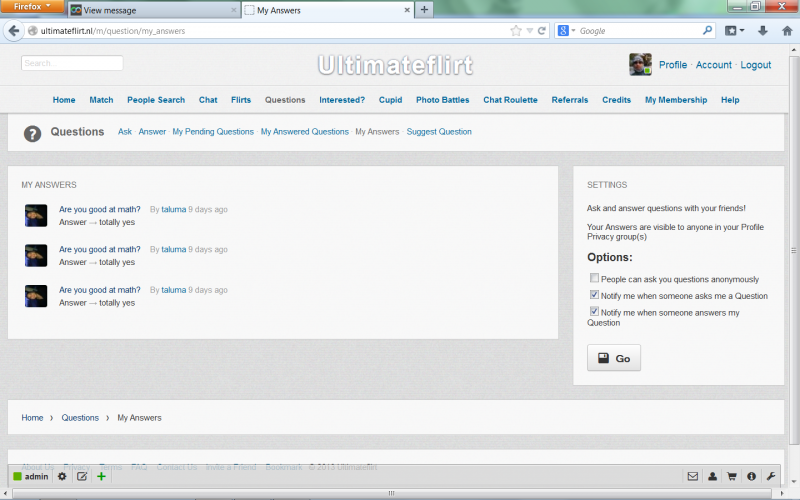
Task: Open the Interested? menu item
Action: pos(342,100)
